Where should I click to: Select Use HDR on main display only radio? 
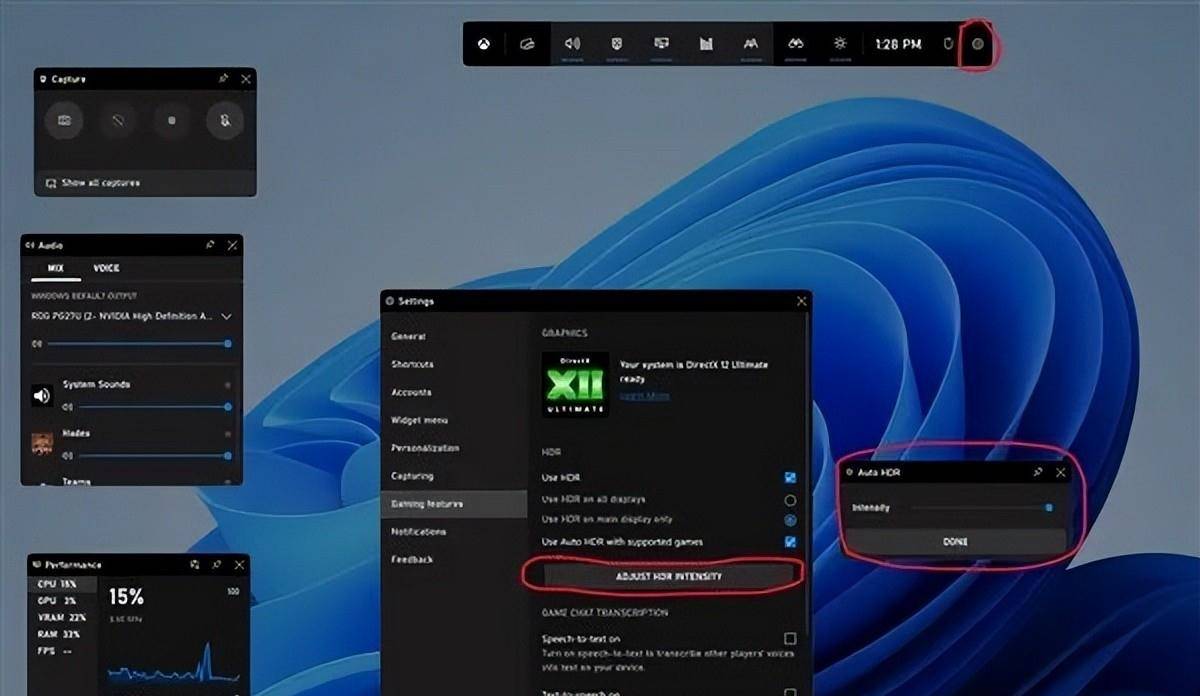pyautogui.click(x=790, y=520)
